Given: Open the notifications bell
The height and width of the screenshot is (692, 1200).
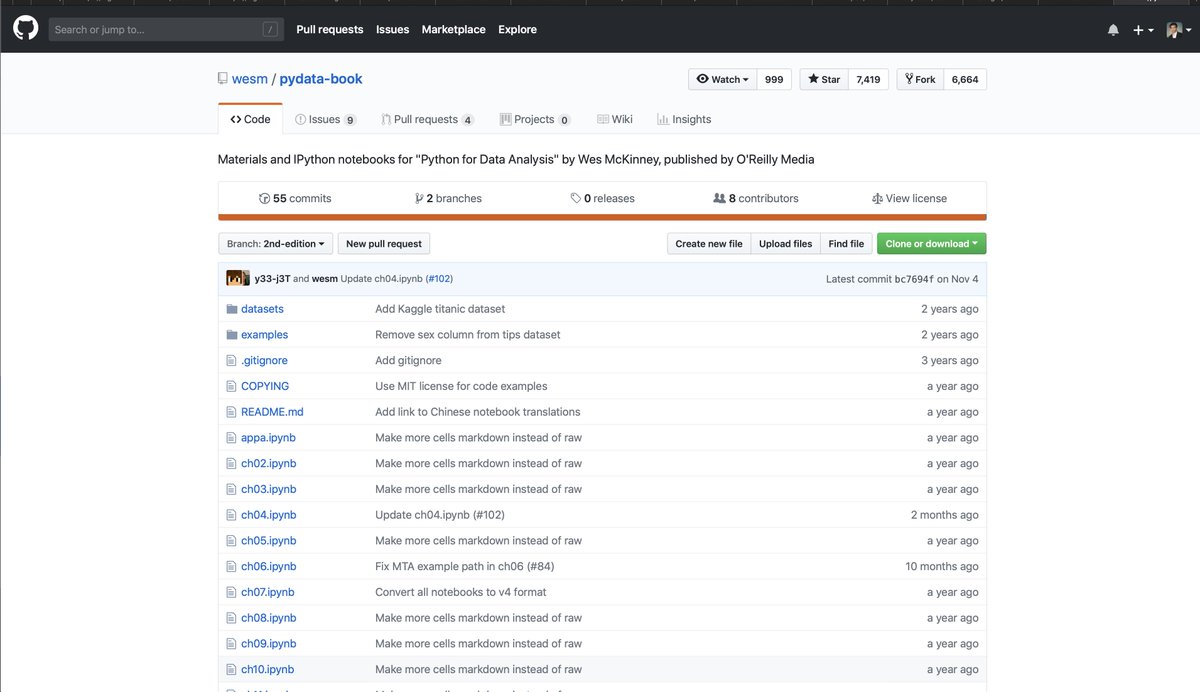Looking at the screenshot, I should (1113, 30).
